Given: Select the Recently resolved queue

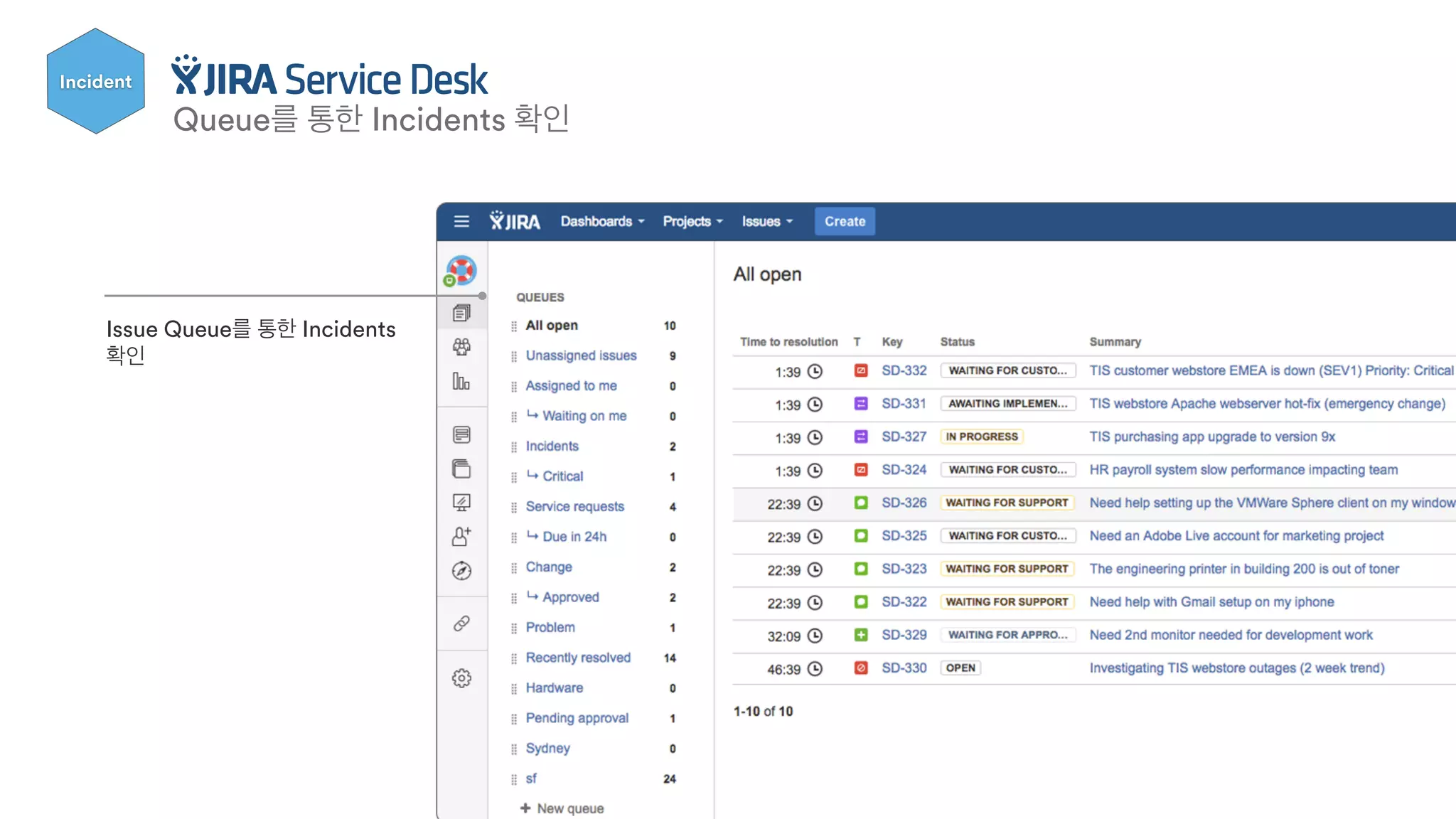Looking at the screenshot, I should (x=577, y=658).
